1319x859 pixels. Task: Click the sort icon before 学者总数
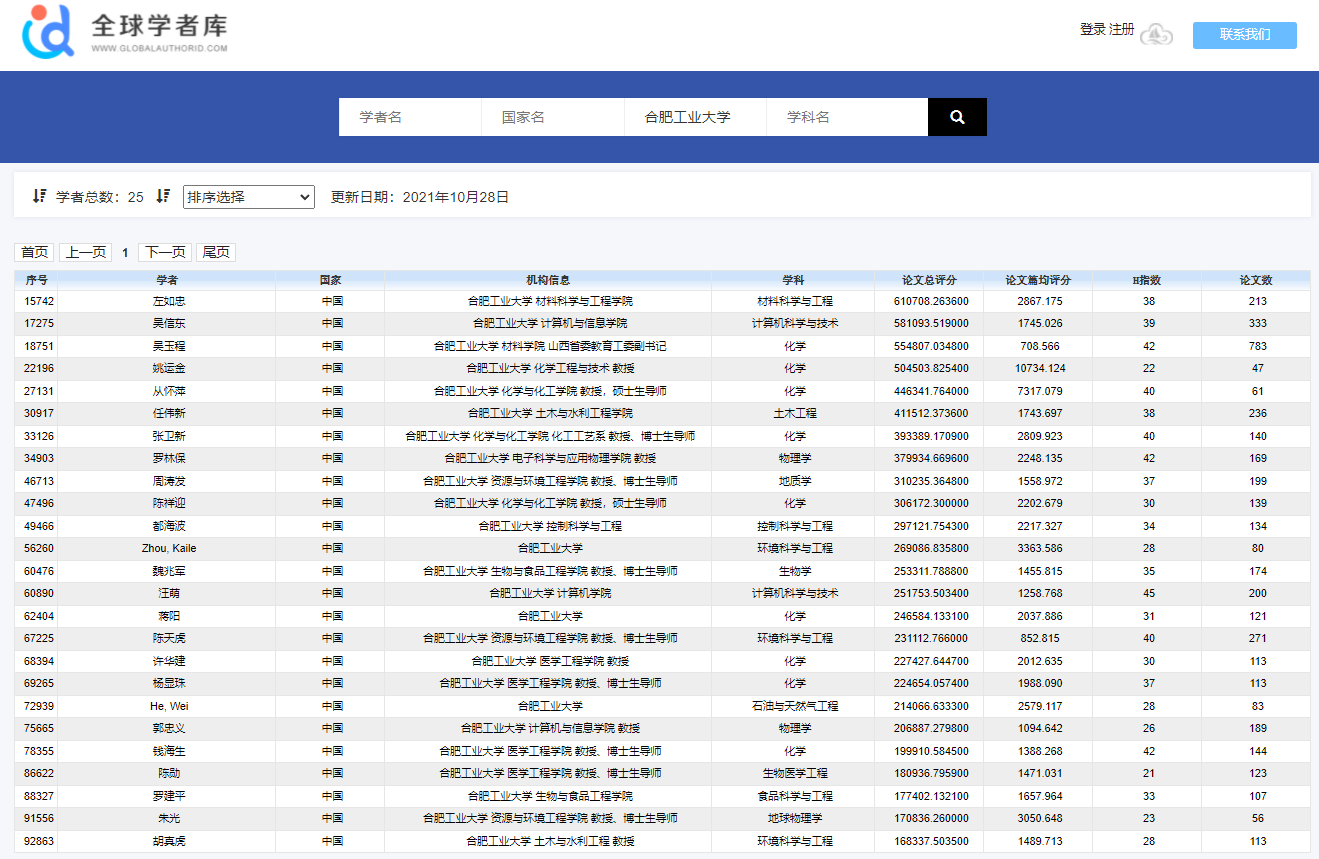39,196
